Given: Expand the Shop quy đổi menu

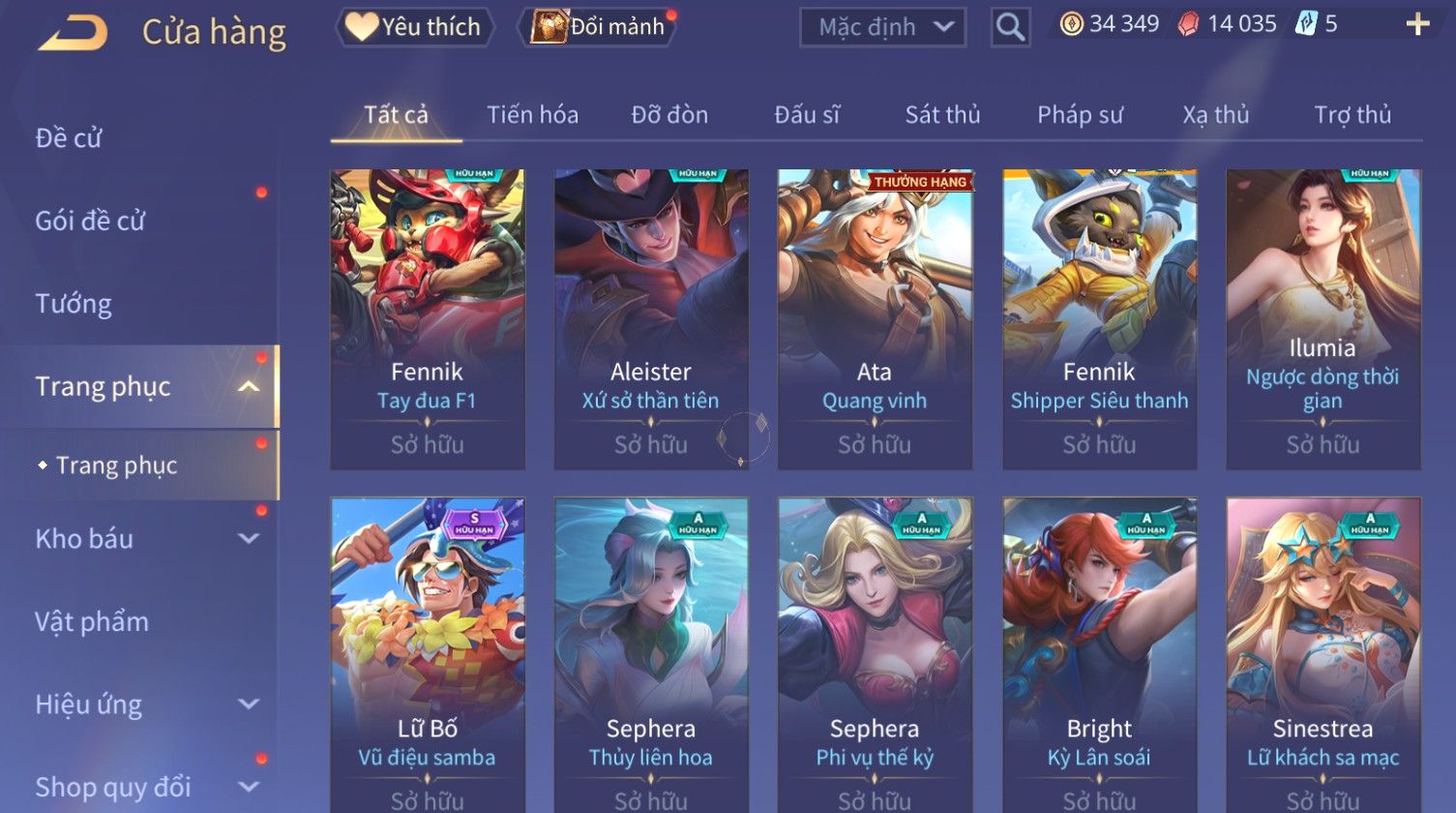Looking at the screenshot, I should pyautogui.click(x=249, y=787).
